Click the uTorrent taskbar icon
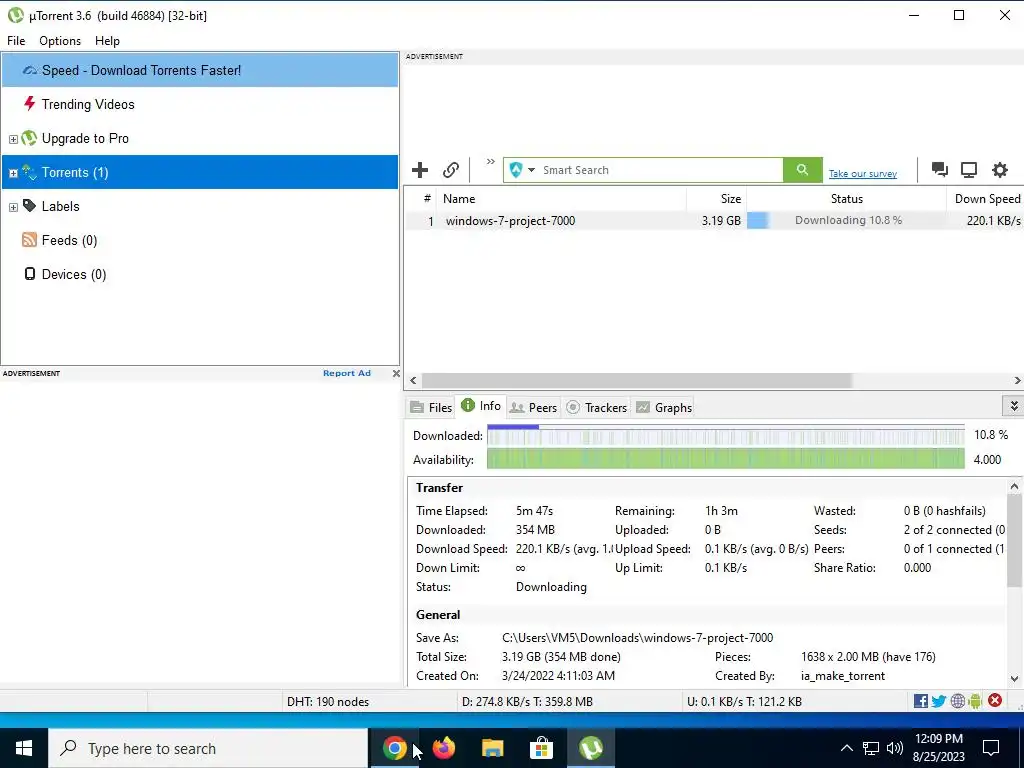 pyautogui.click(x=590, y=748)
